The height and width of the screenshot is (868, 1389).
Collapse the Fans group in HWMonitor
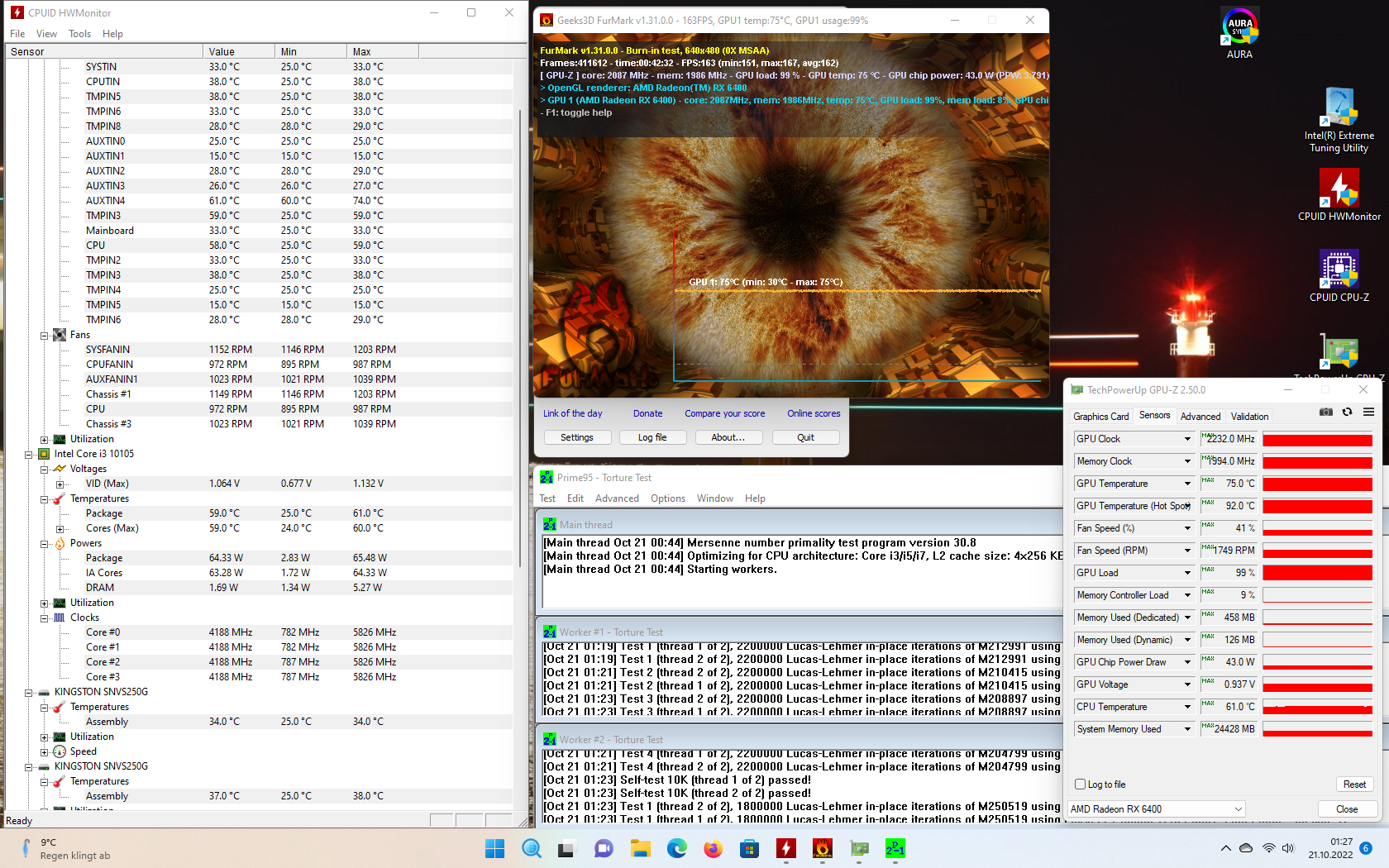click(x=44, y=336)
